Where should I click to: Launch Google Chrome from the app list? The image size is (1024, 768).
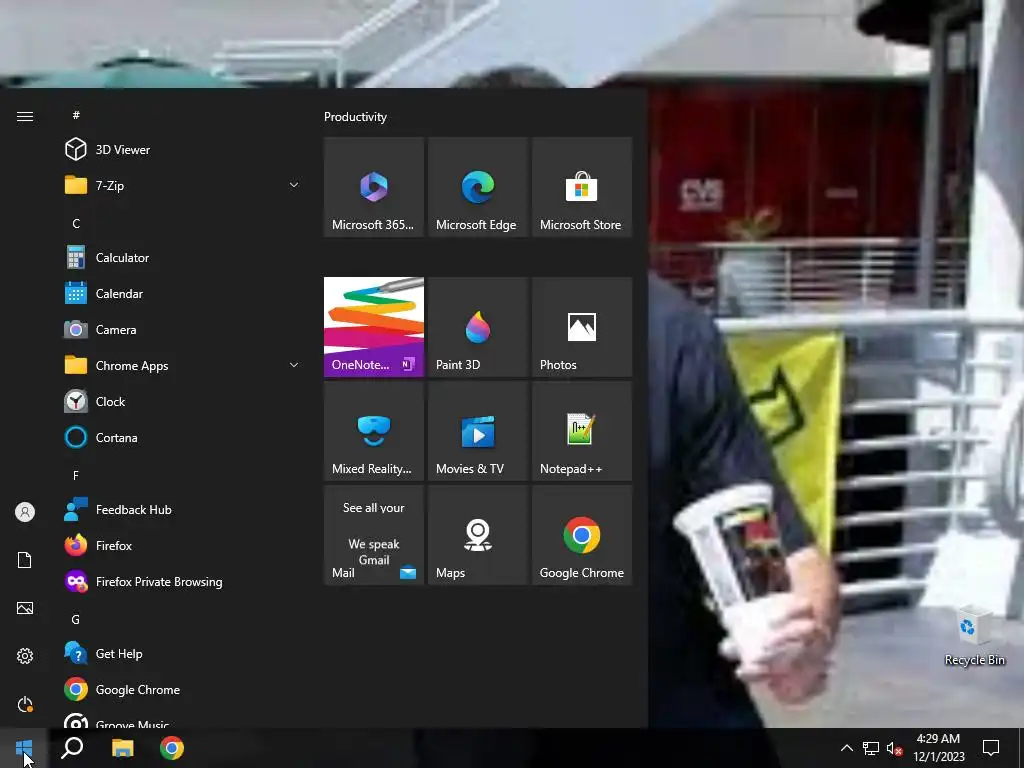pos(183,689)
